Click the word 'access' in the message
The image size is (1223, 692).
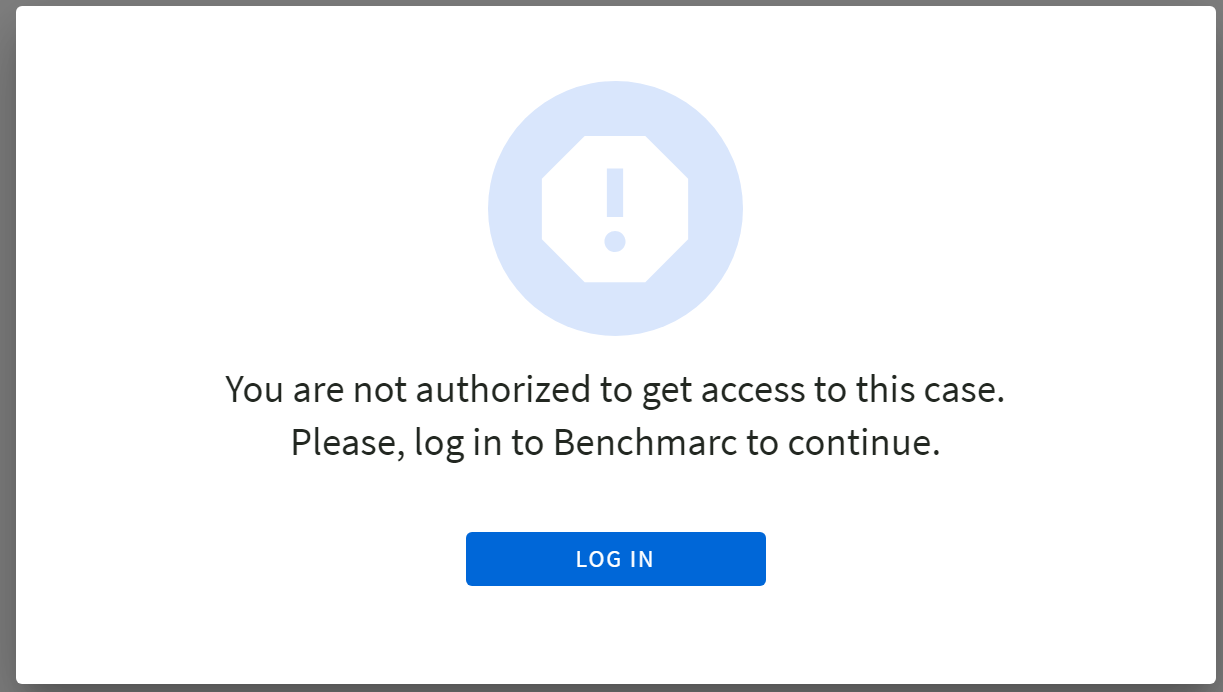click(x=753, y=389)
